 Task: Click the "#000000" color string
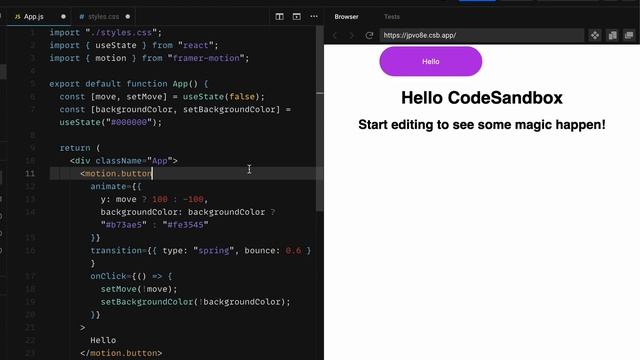click(129, 122)
